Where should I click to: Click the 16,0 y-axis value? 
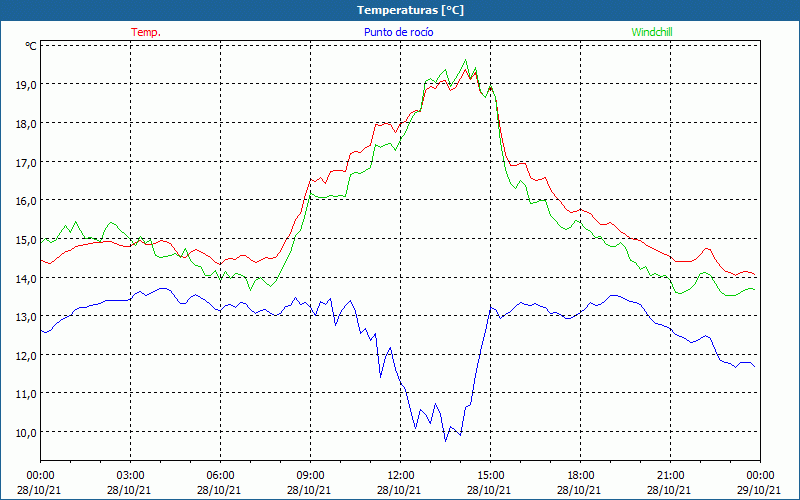26,201
